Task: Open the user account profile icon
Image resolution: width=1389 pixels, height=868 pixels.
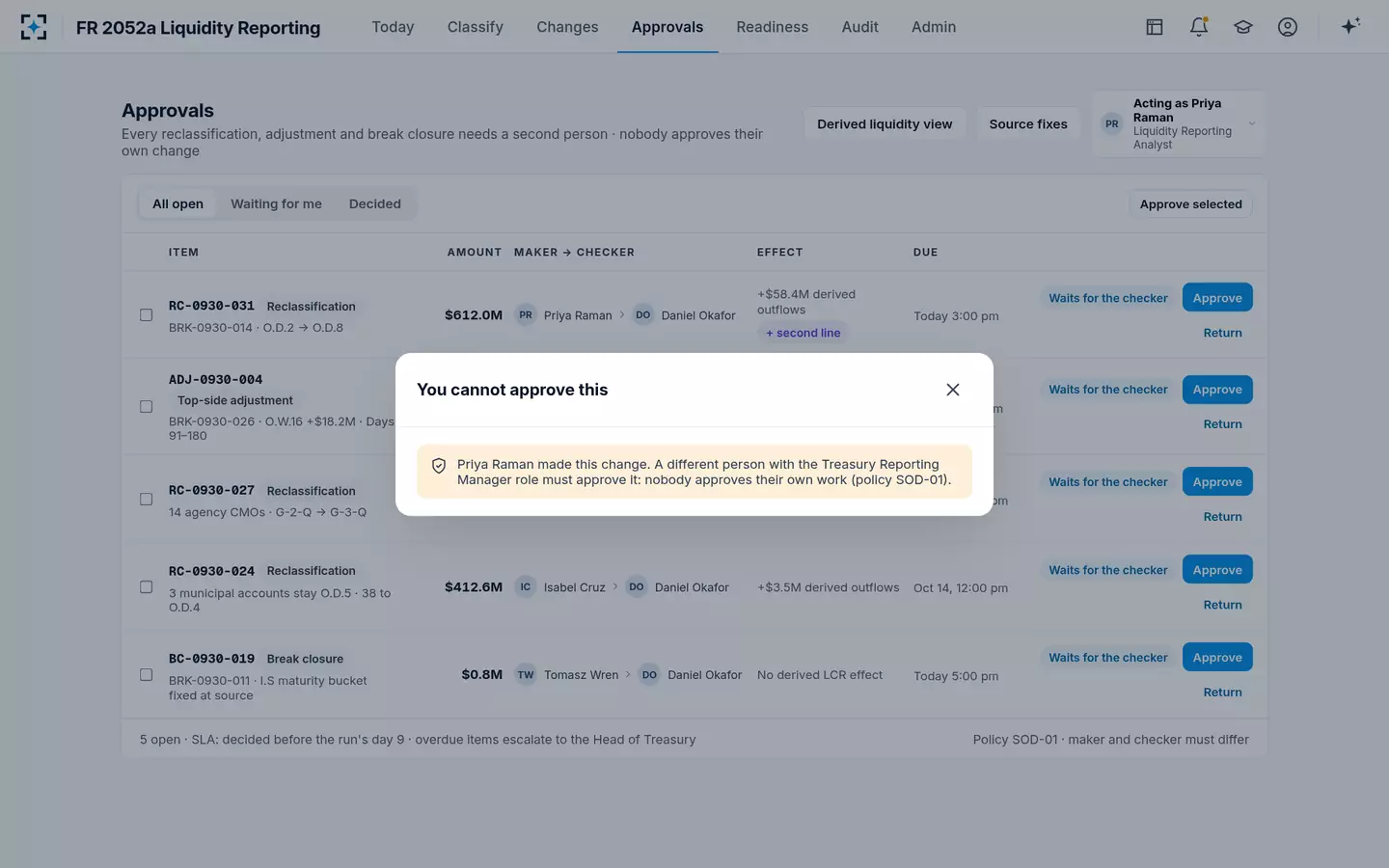Action: [x=1288, y=27]
